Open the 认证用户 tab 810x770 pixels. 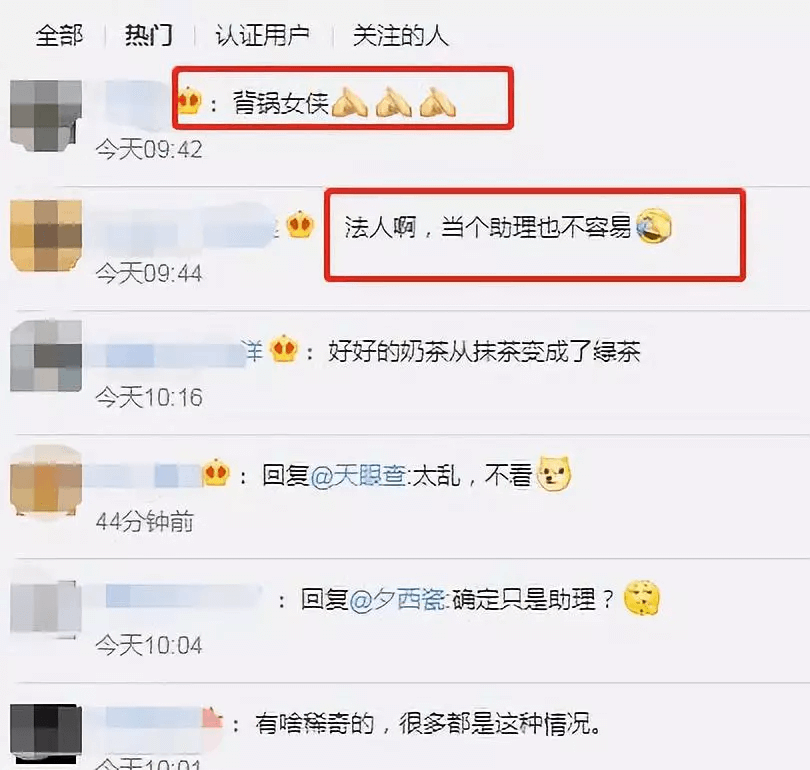pos(262,36)
